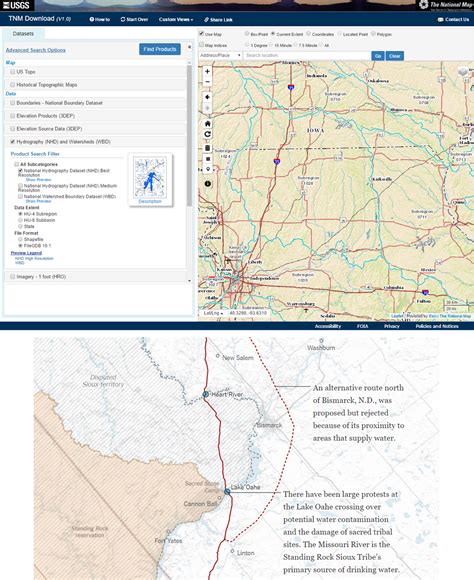Select Shapefile file format
This screenshot has width=474, height=580.
coord(20,239)
